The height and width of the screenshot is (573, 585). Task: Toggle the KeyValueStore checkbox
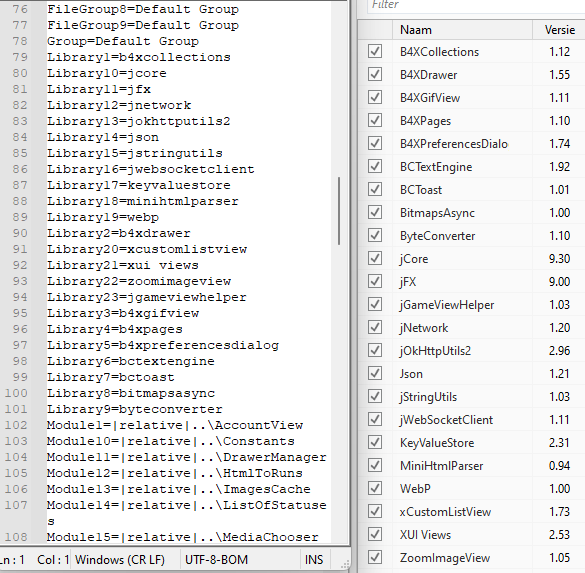pos(375,442)
